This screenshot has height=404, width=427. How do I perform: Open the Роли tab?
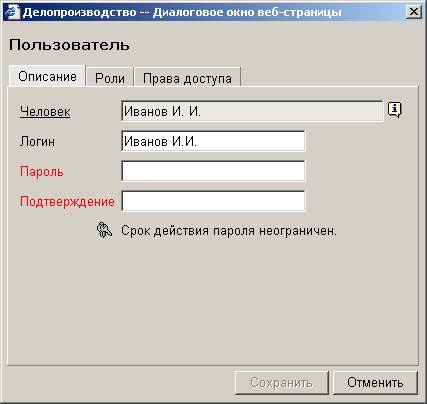(110, 78)
